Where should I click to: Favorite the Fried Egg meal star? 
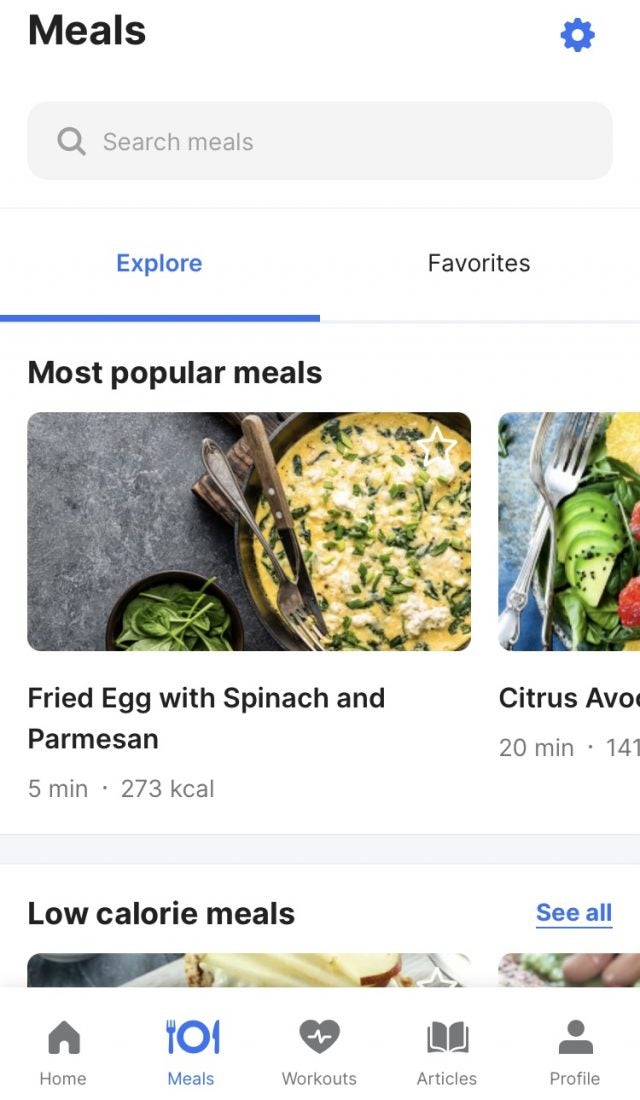coord(437,446)
